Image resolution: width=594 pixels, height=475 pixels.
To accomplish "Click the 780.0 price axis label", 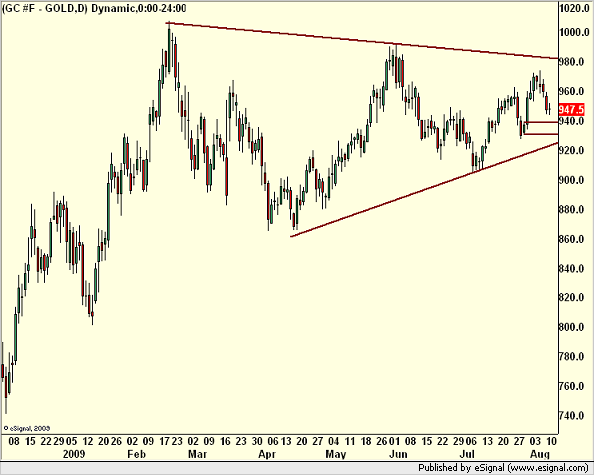I will (x=571, y=356).
